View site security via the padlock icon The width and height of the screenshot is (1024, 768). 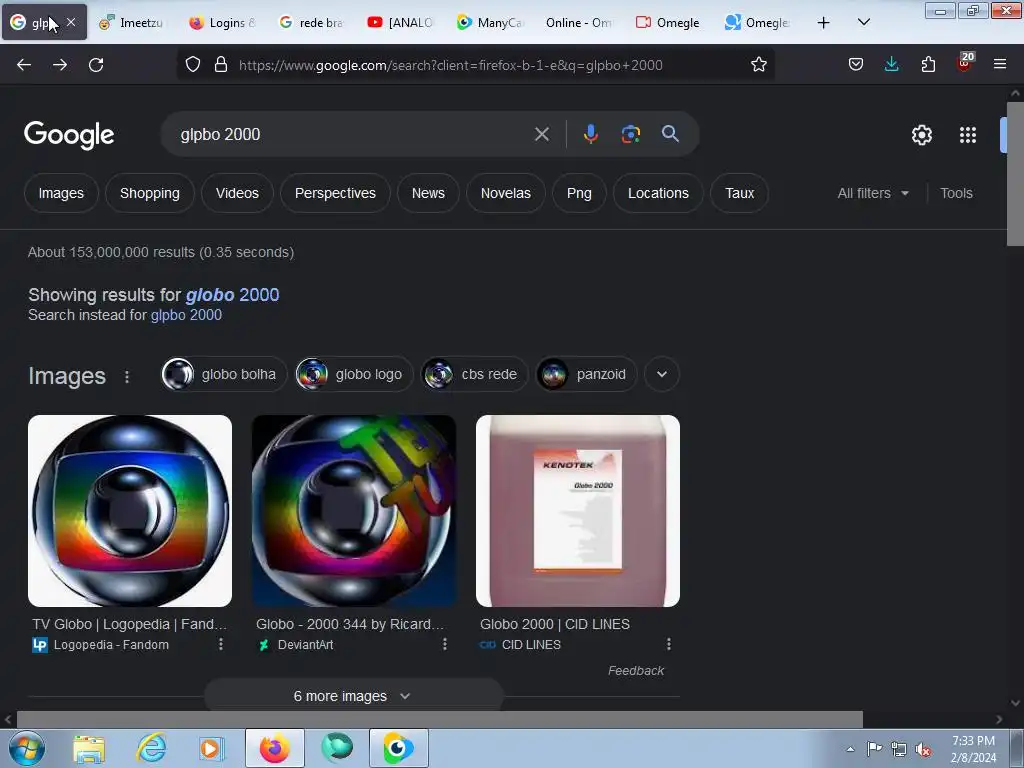(221, 65)
